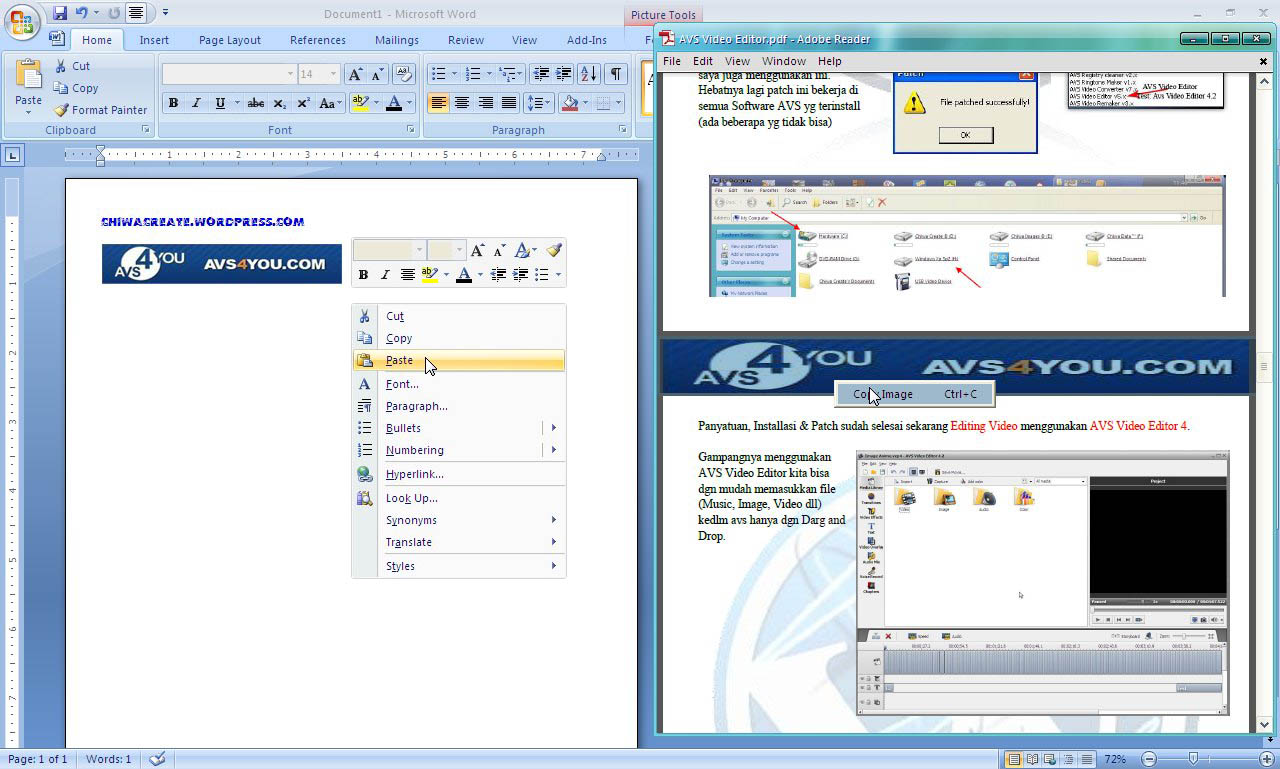Toggle Bold in the ribbon

(173, 103)
